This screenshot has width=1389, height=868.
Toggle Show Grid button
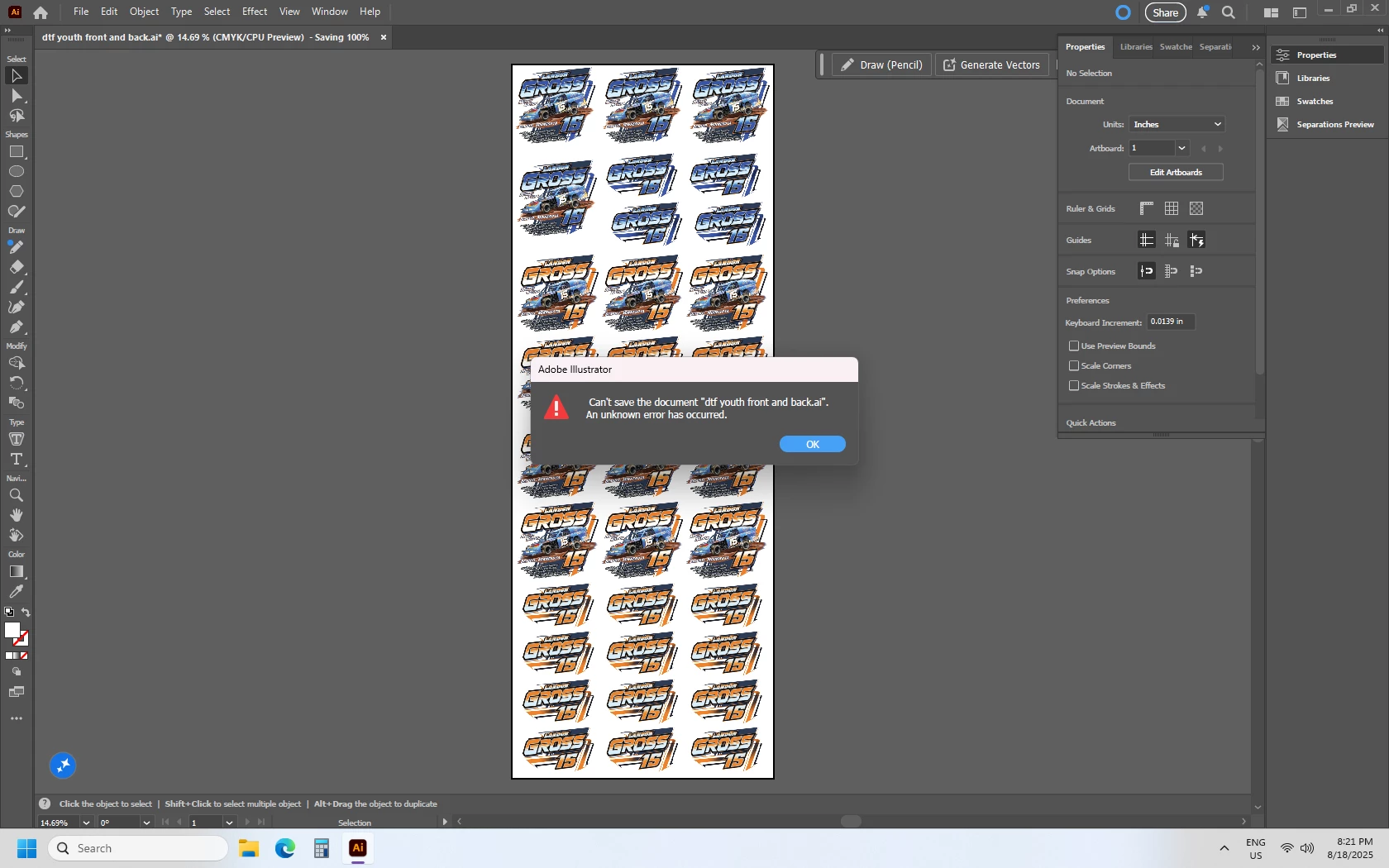tap(1172, 208)
